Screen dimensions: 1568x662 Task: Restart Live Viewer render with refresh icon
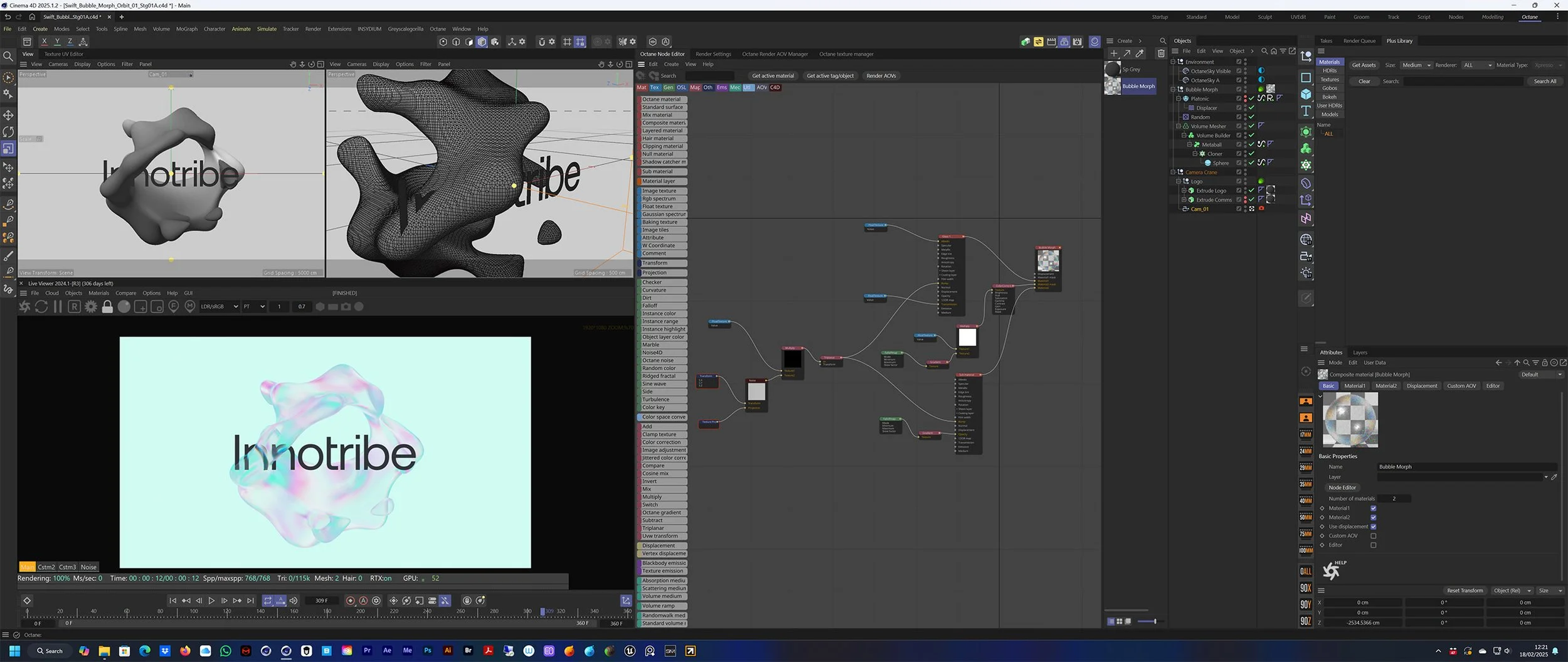pyautogui.click(x=41, y=307)
